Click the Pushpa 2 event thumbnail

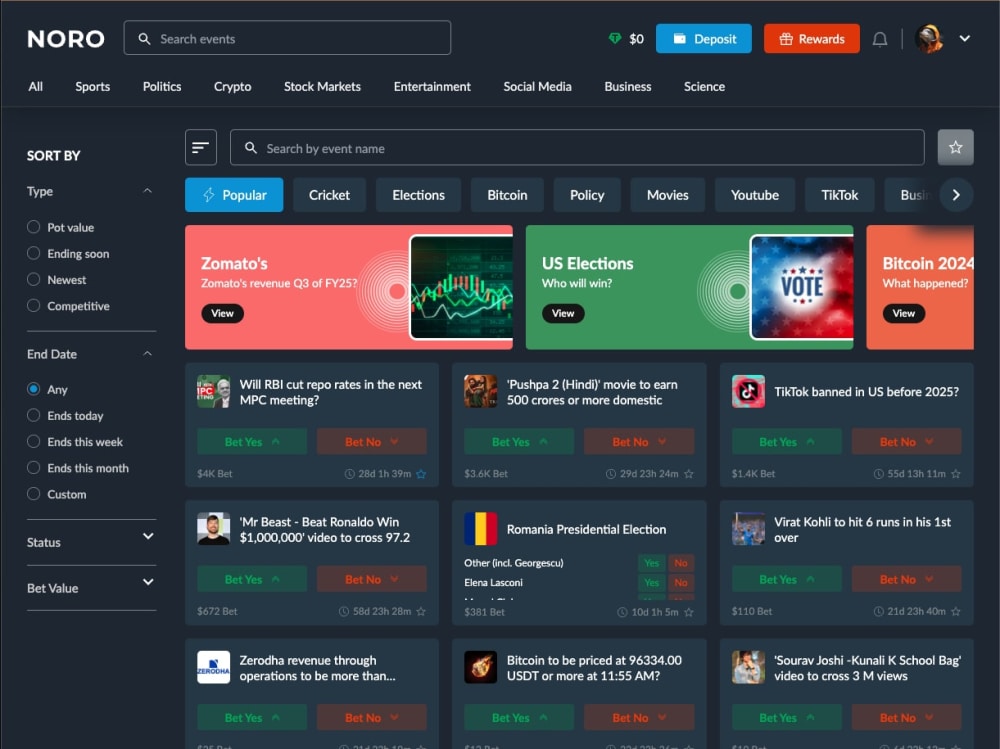pyautogui.click(x=480, y=392)
